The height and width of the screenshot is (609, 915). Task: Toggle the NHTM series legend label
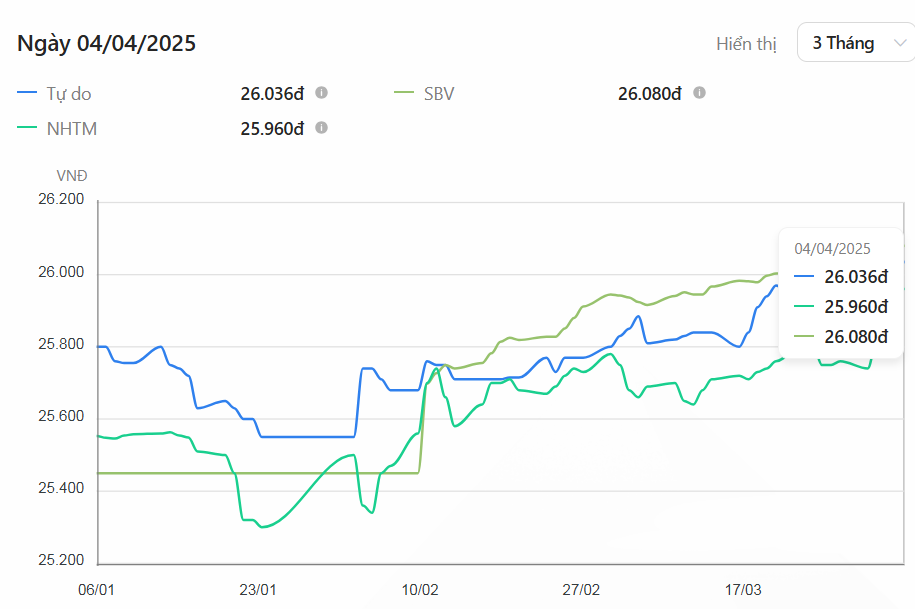pyautogui.click(x=71, y=129)
